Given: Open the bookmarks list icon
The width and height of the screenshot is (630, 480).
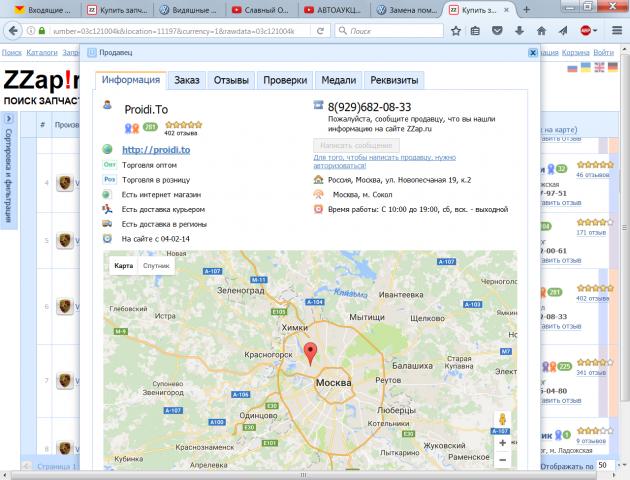Looking at the screenshot, I should pyautogui.click(x=475, y=31).
